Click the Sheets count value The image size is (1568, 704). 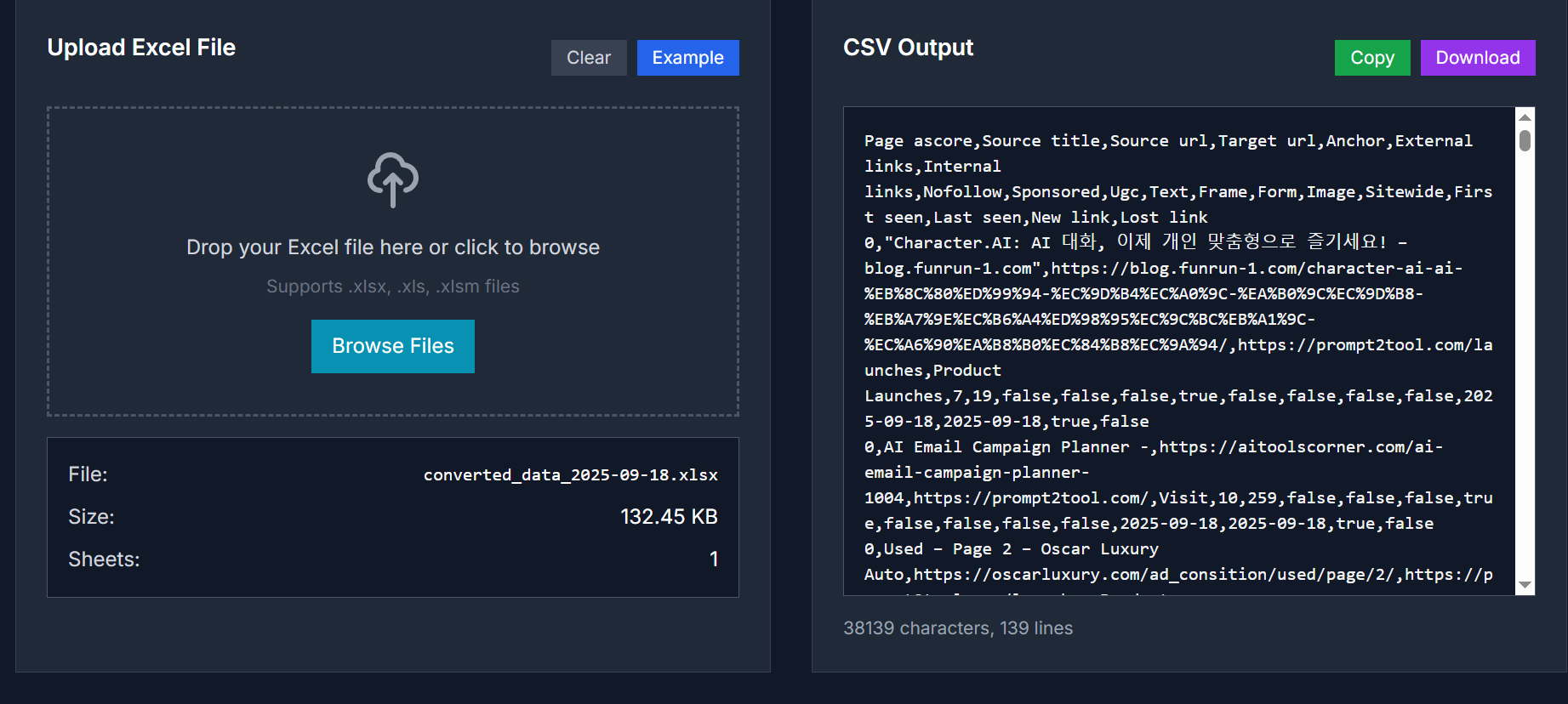(714, 559)
